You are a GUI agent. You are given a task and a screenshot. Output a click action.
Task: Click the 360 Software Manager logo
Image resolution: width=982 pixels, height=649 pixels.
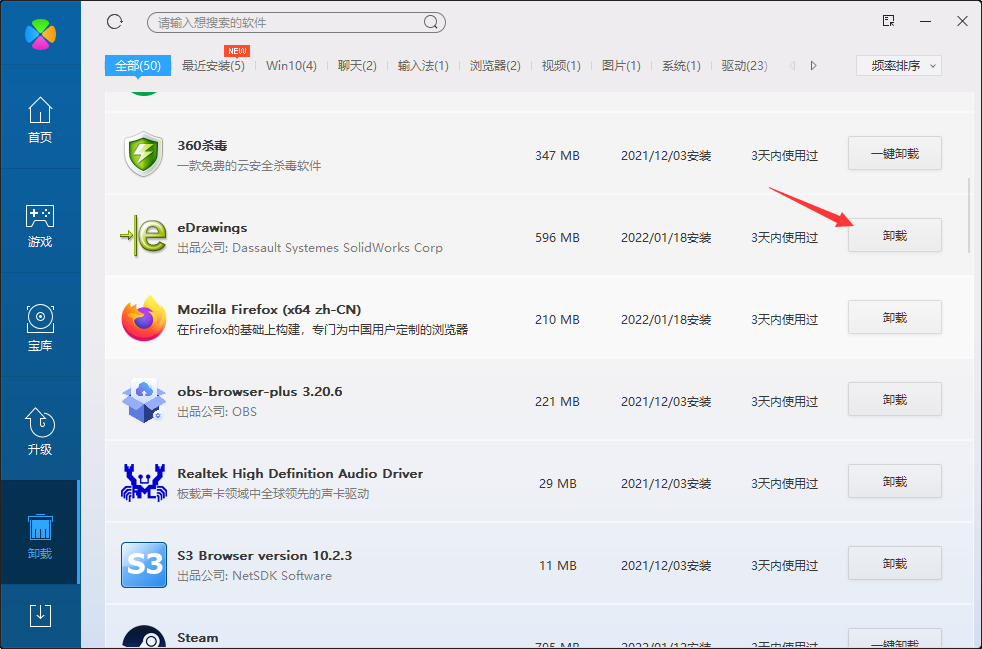click(41, 33)
